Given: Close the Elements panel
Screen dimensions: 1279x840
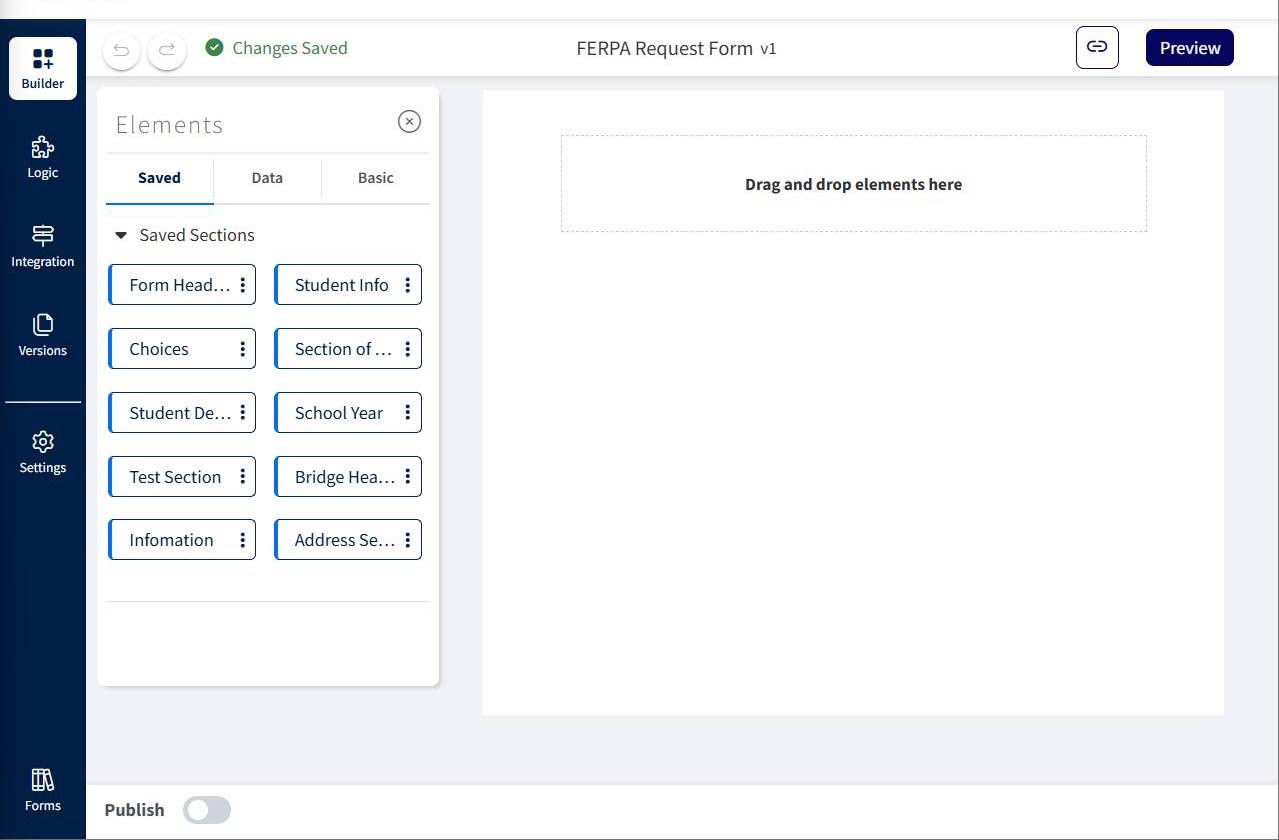Looking at the screenshot, I should tap(409, 121).
